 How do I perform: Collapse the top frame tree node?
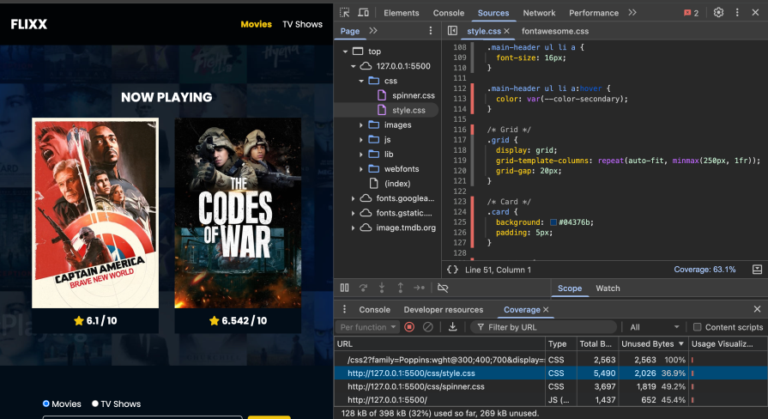345,51
